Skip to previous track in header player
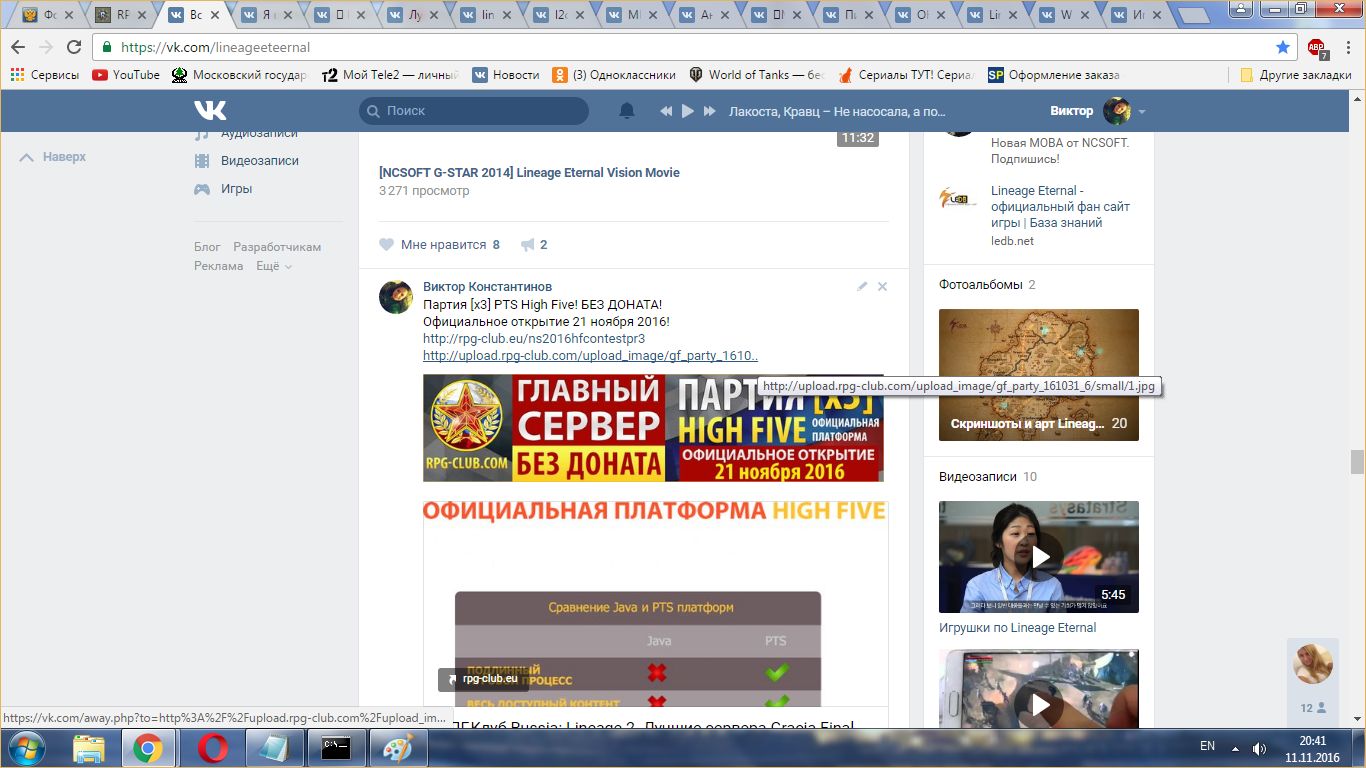This screenshot has height=768, width=1366. pyautogui.click(x=666, y=111)
